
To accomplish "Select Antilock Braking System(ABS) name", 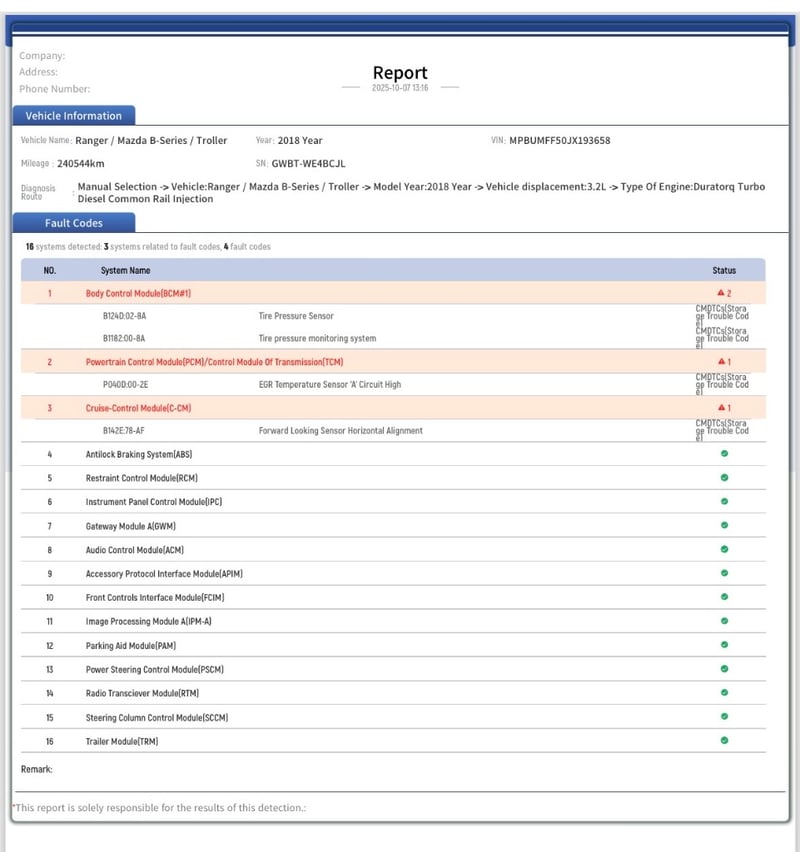I will pyautogui.click(x=139, y=454).
